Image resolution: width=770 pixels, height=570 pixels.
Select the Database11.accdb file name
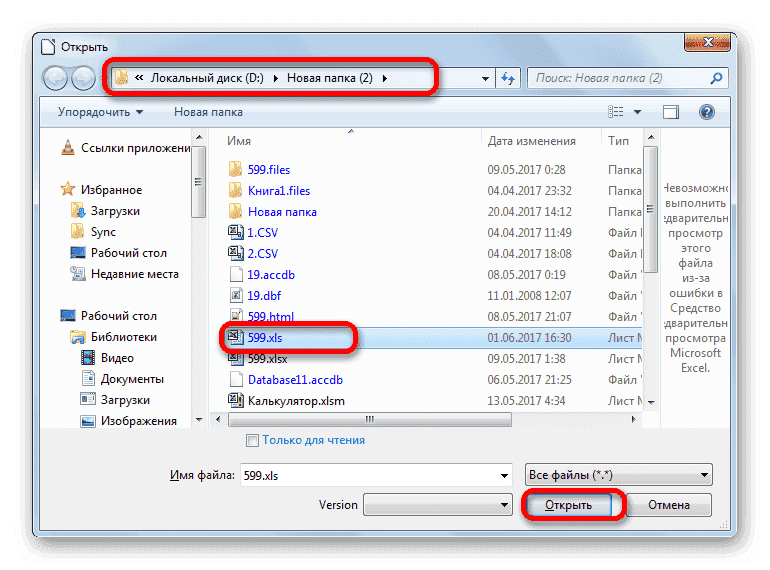(295, 380)
